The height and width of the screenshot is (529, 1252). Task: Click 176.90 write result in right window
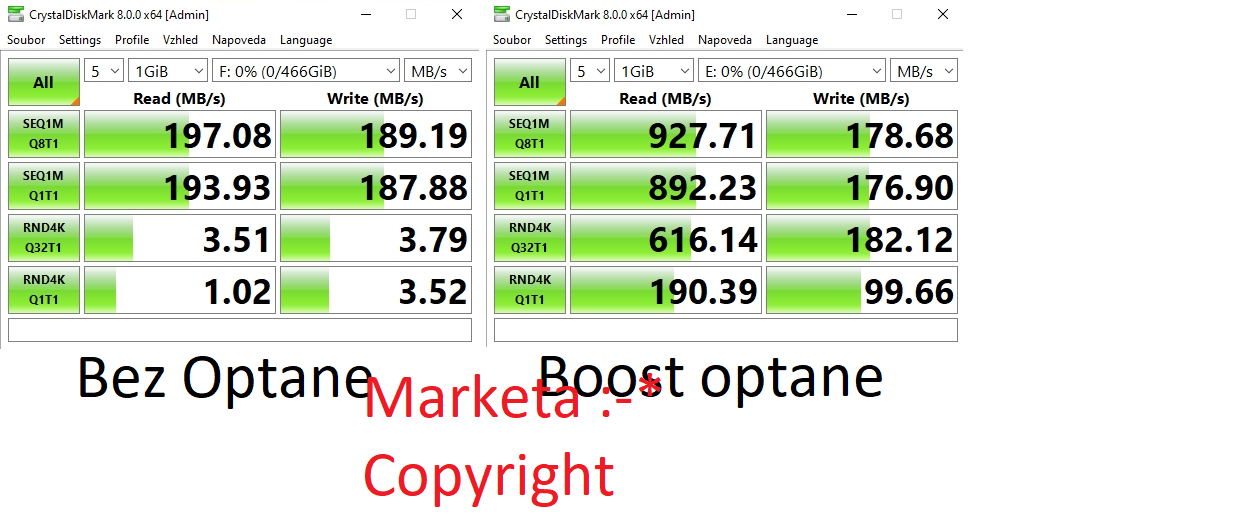click(x=862, y=186)
